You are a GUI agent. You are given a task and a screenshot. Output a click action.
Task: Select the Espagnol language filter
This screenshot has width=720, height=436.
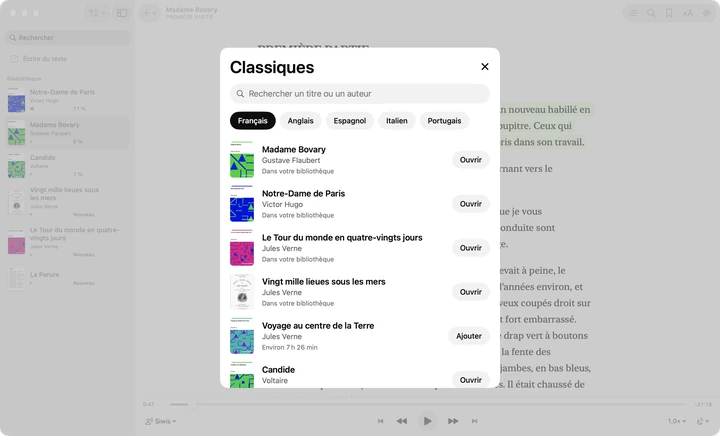[x=349, y=121]
